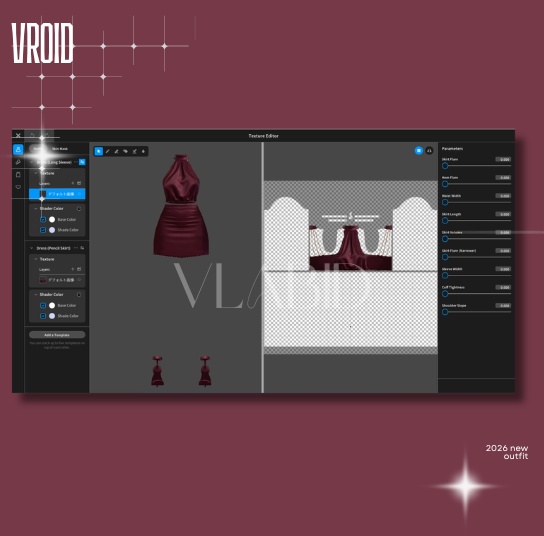Image resolution: width=544 pixels, height=536 pixels.
Task: Select the arrow selection tool in the toolbar
Action: [99, 151]
